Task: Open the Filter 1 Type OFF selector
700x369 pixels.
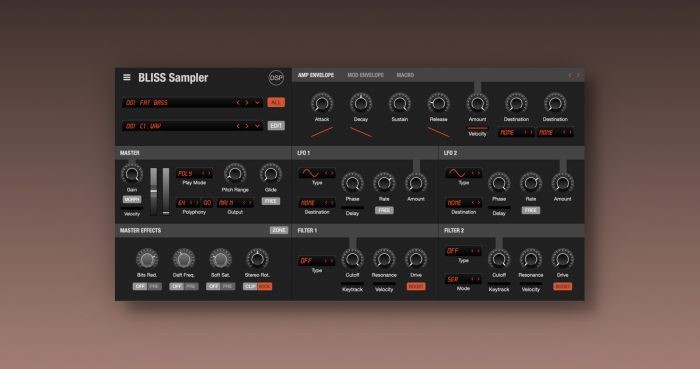Action: (x=317, y=261)
